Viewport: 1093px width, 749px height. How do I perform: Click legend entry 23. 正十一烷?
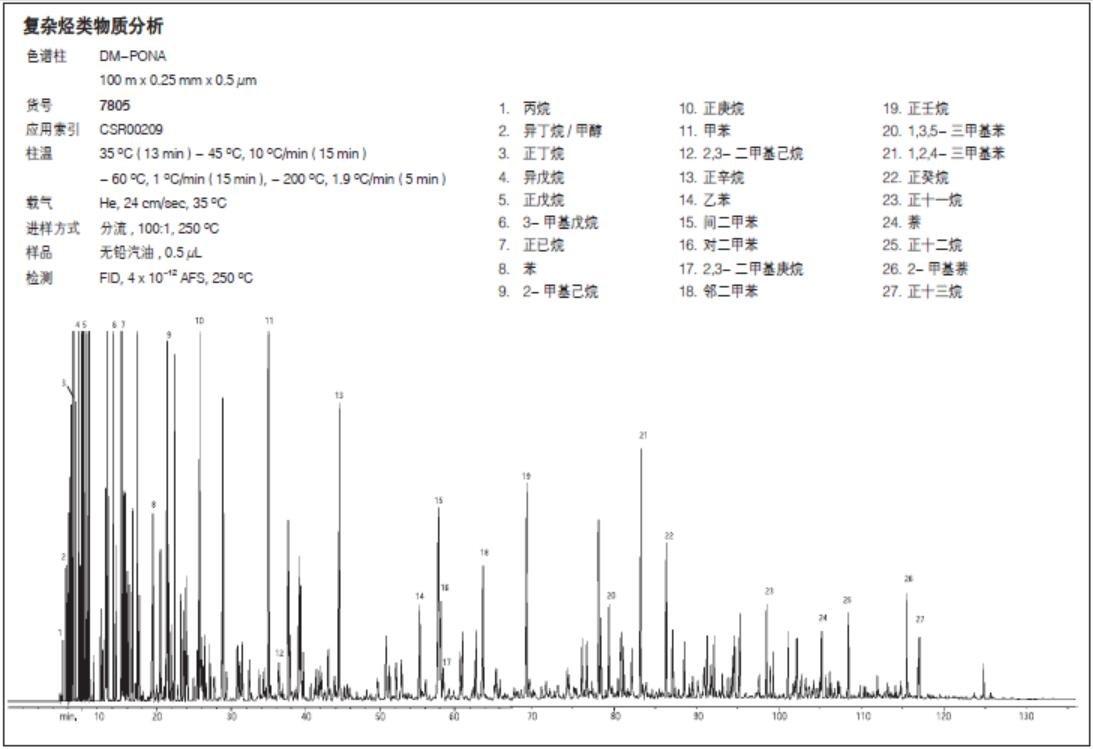pos(922,200)
